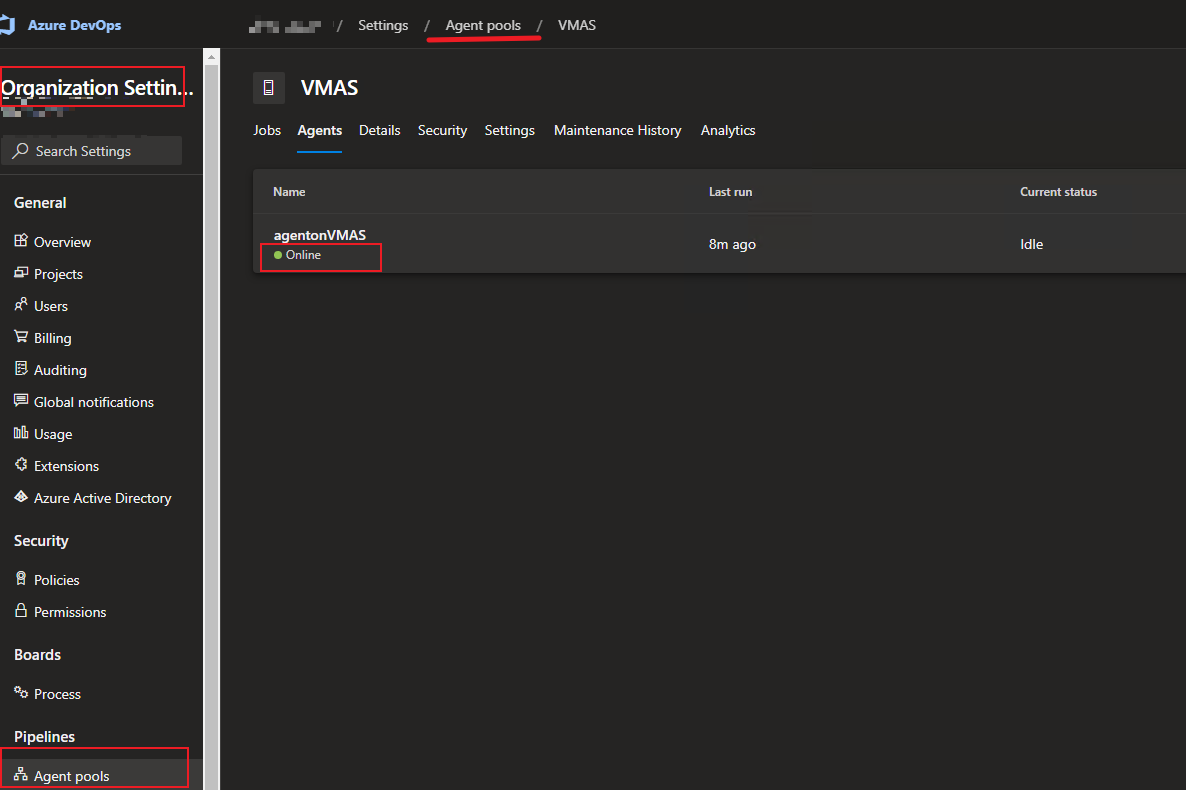
Task: Open Azure Active Directory settings
Action: click(102, 498)
